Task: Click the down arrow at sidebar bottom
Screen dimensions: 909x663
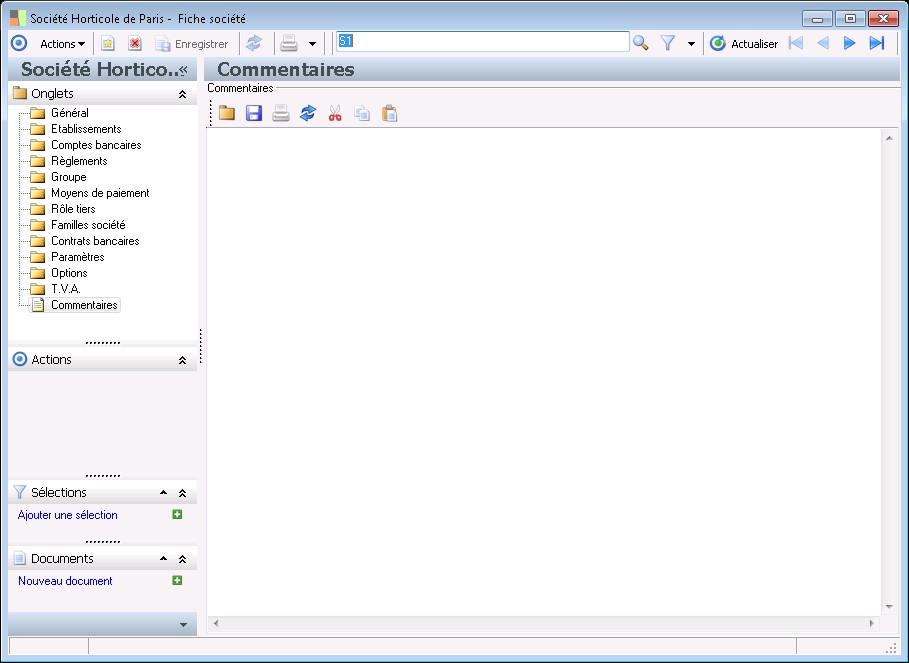Action: (183, 625)
